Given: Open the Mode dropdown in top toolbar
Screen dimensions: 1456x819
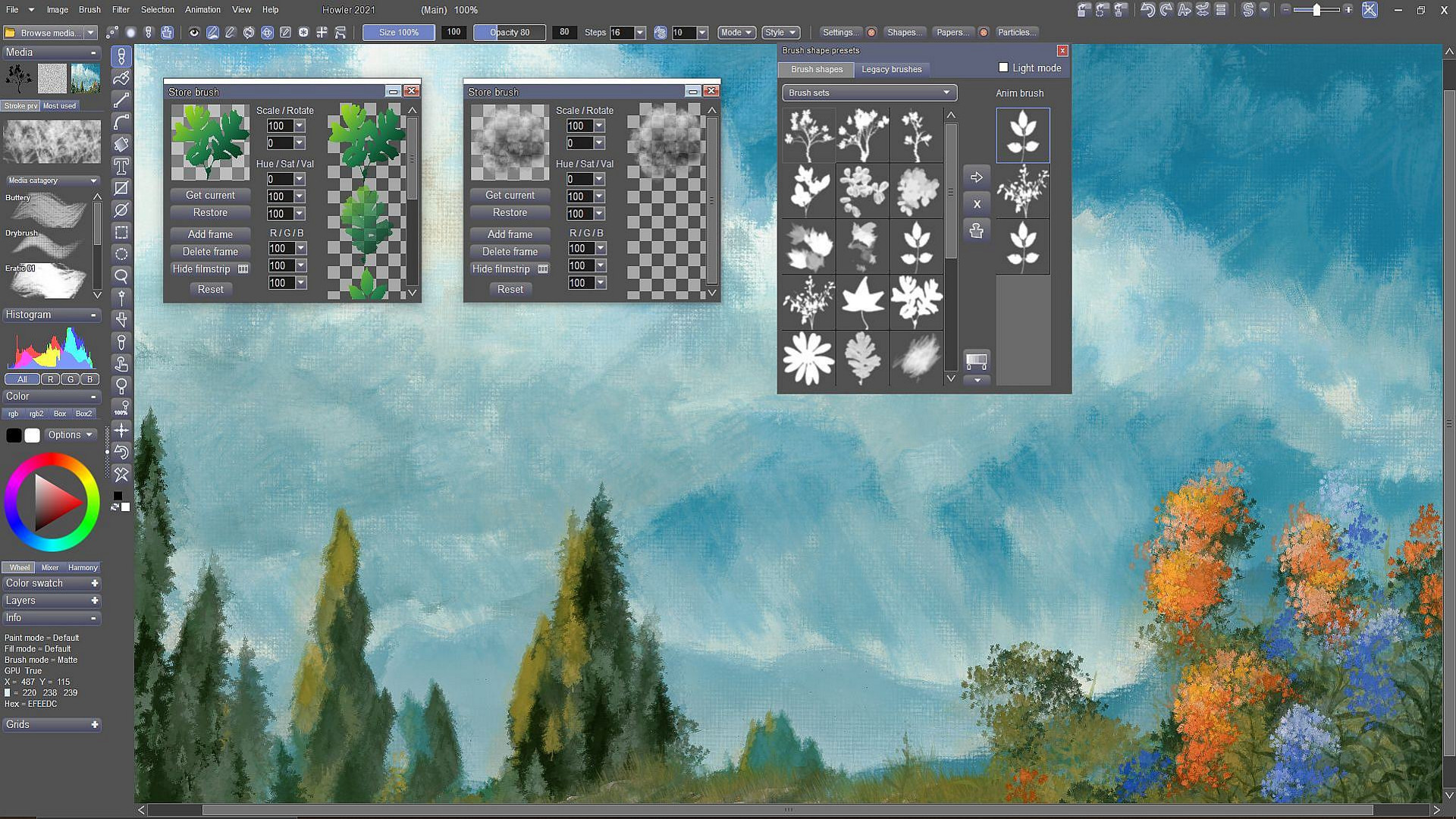Looking at the screenshot, I should [735, 33].
